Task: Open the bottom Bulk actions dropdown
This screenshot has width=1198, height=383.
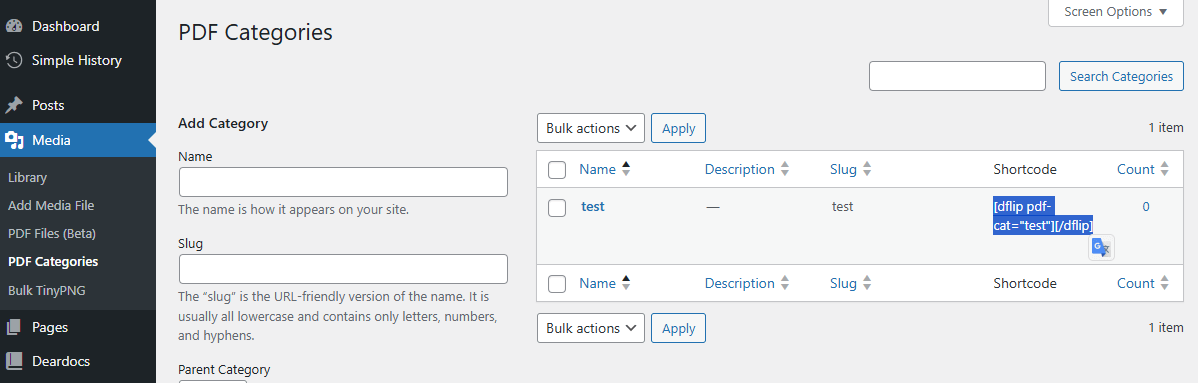Action: tap(591, 328)
